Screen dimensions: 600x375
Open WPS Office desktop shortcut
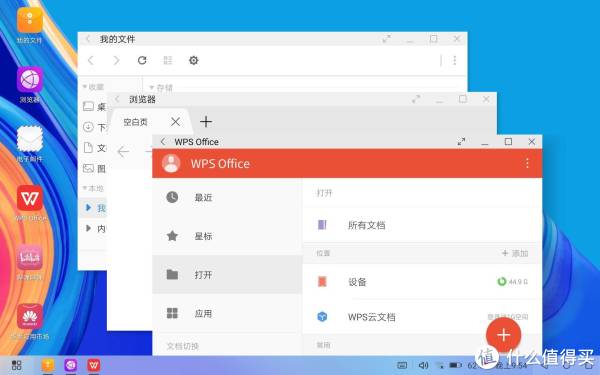coord(29,199)
